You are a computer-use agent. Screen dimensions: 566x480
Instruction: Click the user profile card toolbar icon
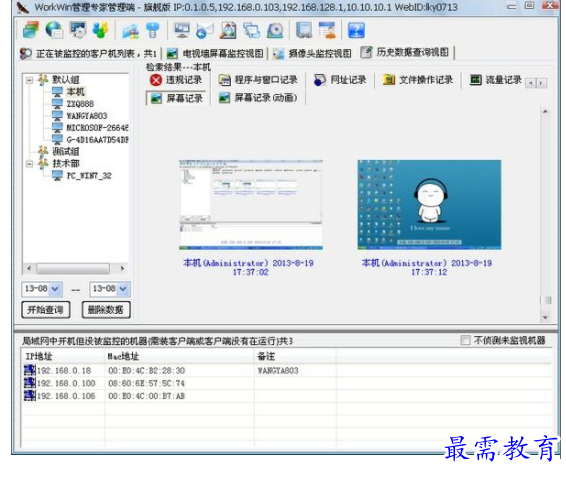(x=328, y=30)
